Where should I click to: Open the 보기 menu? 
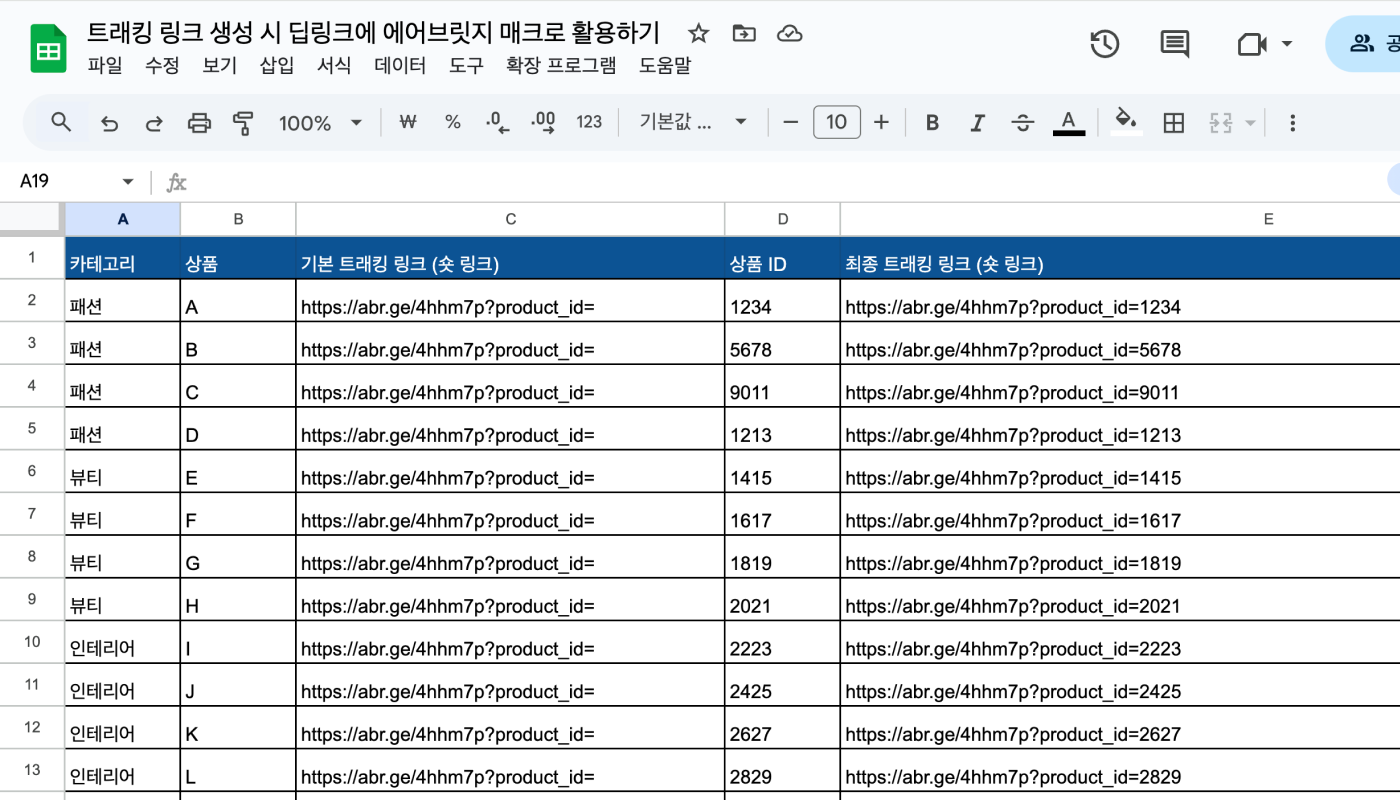[x=219, y=66]
